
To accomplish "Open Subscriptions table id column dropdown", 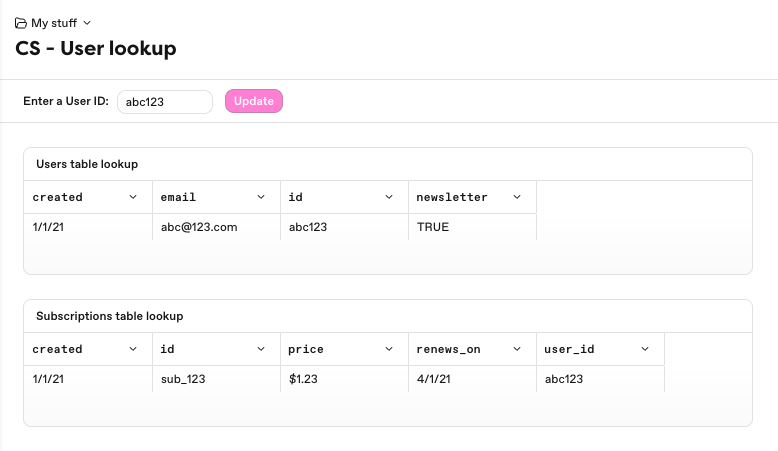I will [261, 349].
